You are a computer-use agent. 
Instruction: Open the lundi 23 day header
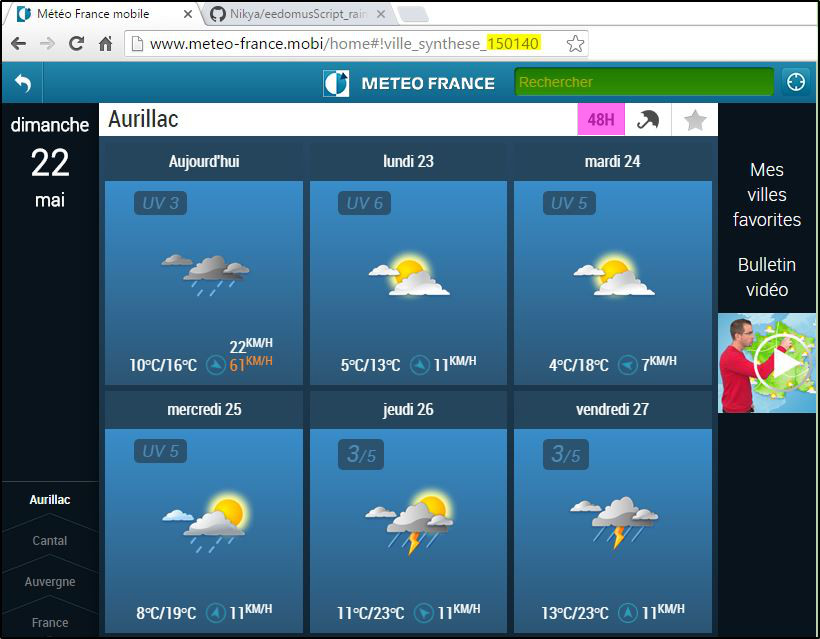click(408, 161)
